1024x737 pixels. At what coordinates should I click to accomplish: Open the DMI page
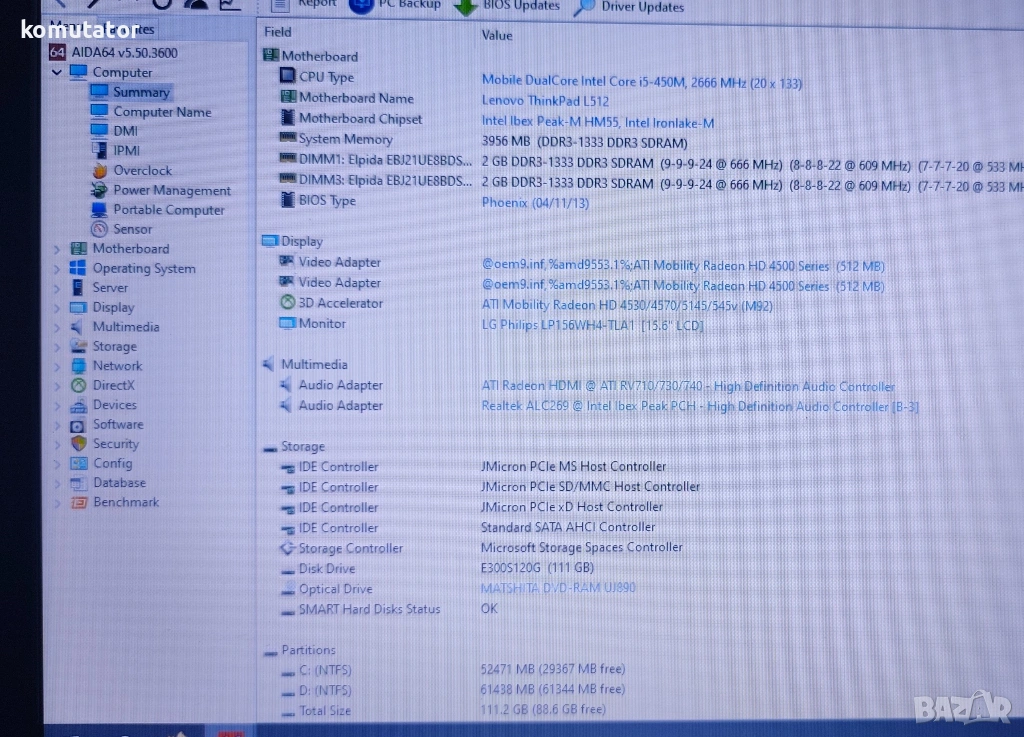point(125,131)
